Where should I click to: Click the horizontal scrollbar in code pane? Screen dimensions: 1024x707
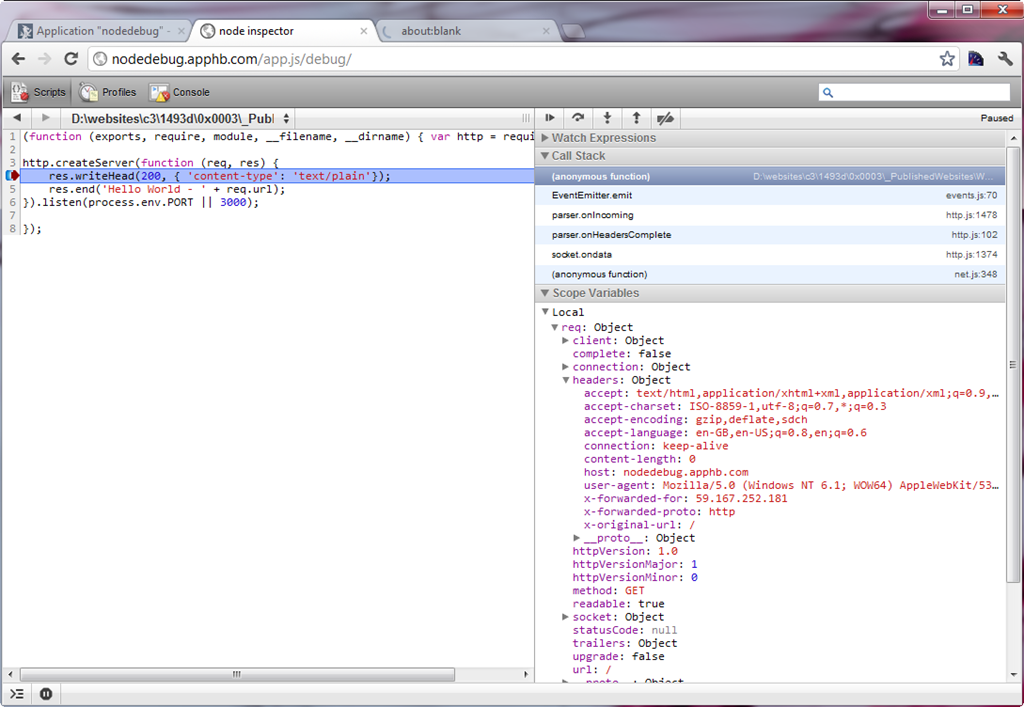point(237,674)
